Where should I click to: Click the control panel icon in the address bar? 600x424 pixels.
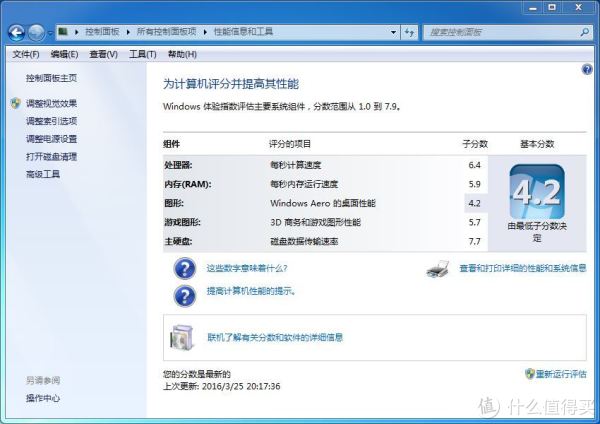click(63, 31)
